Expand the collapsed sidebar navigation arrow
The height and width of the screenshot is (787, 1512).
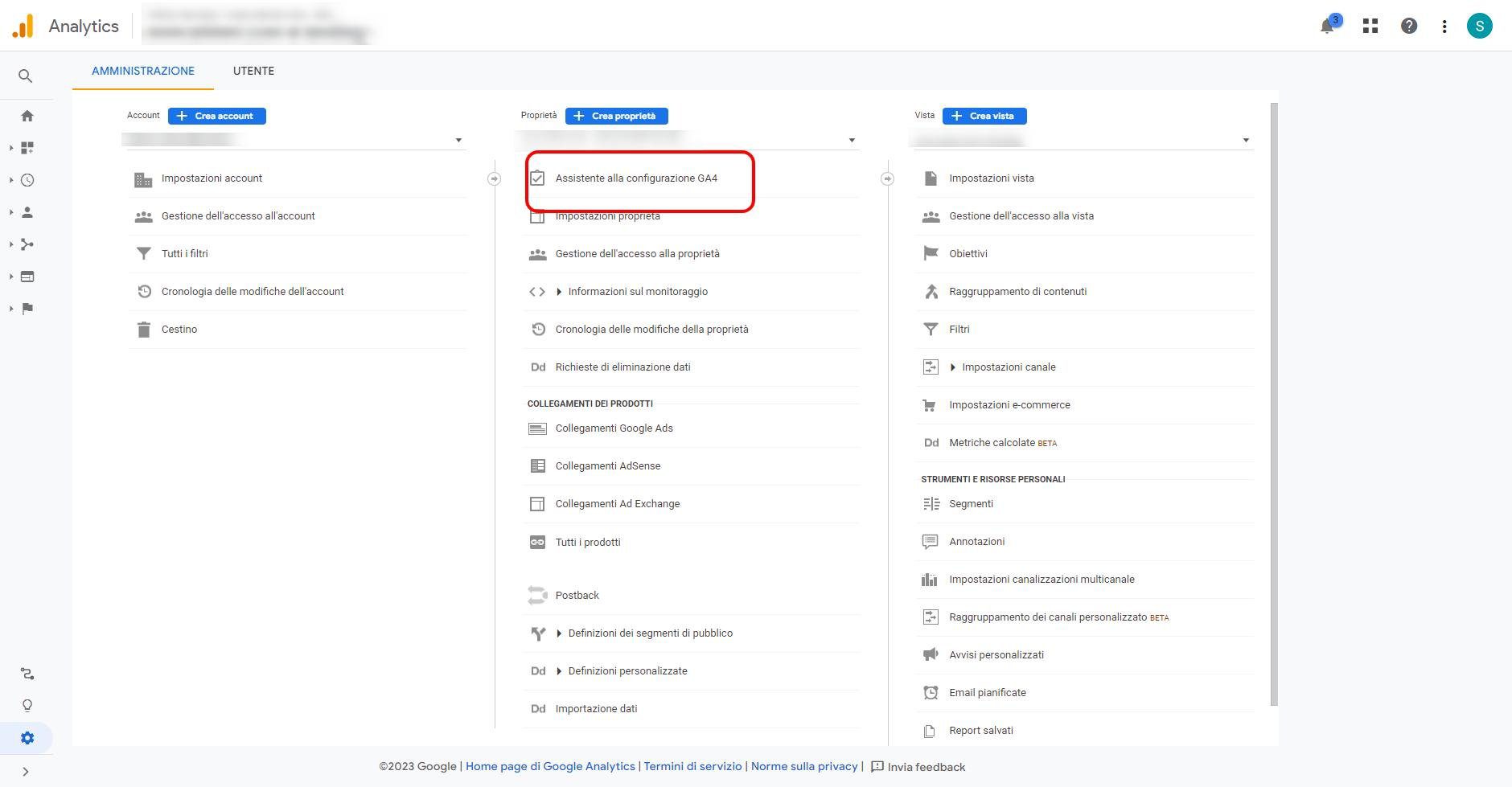pos(26,772)
